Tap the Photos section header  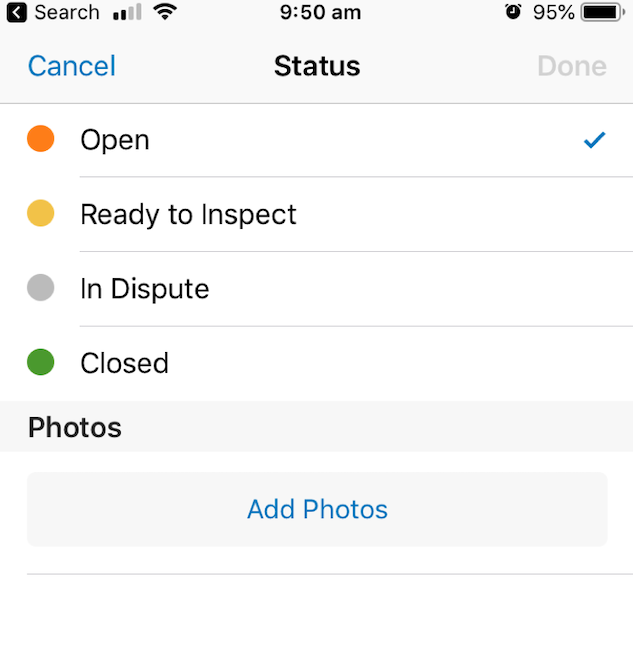pos(75,427)
